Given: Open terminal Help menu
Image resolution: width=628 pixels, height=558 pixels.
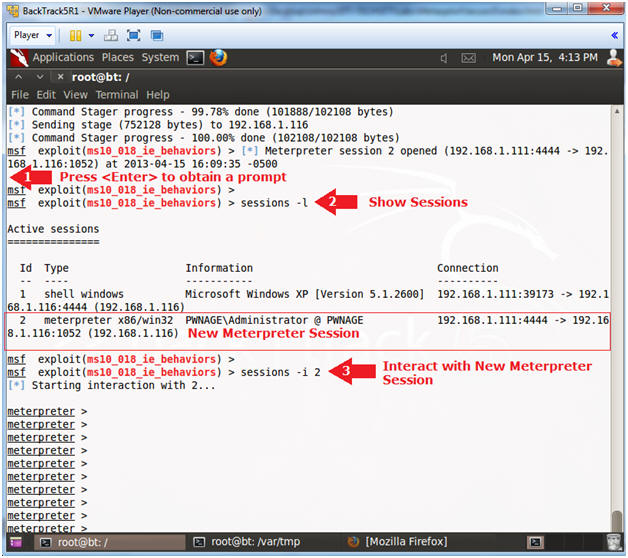Looking at the screenshot, I should pyautogui.click(x=158, y=95).
